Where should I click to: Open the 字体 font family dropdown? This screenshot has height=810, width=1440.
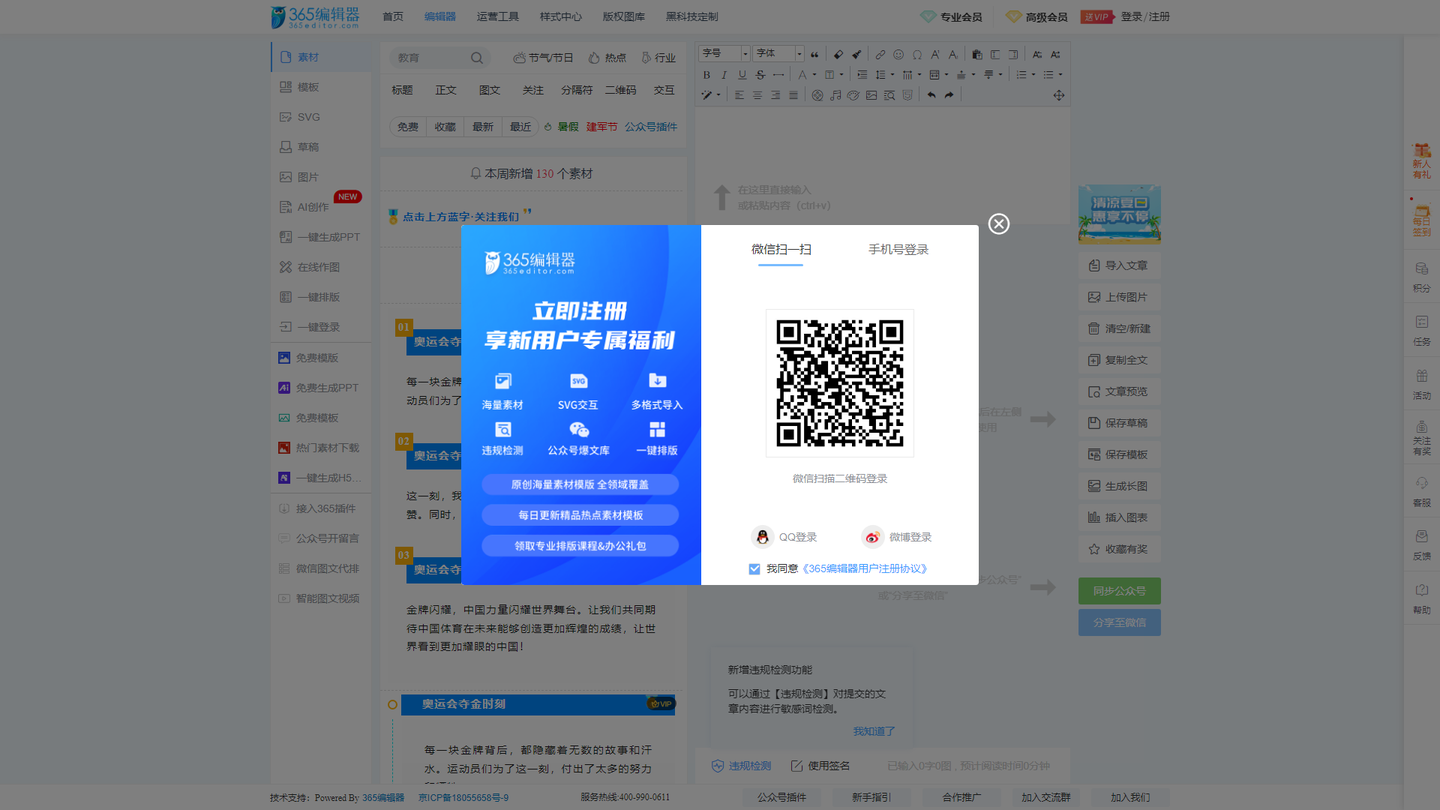point(778,54)
